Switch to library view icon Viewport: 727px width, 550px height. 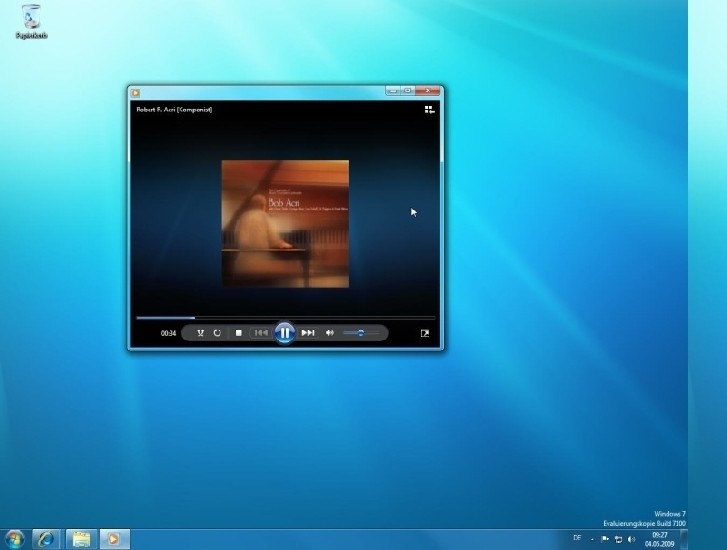(429, 109)
